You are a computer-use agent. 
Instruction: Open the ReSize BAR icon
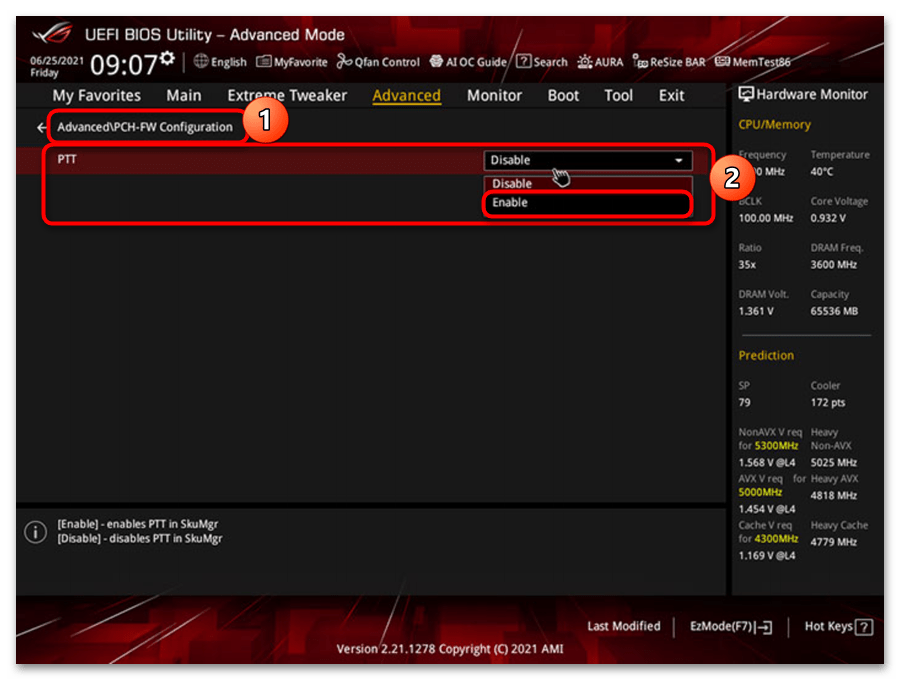(x=640, y=61)
